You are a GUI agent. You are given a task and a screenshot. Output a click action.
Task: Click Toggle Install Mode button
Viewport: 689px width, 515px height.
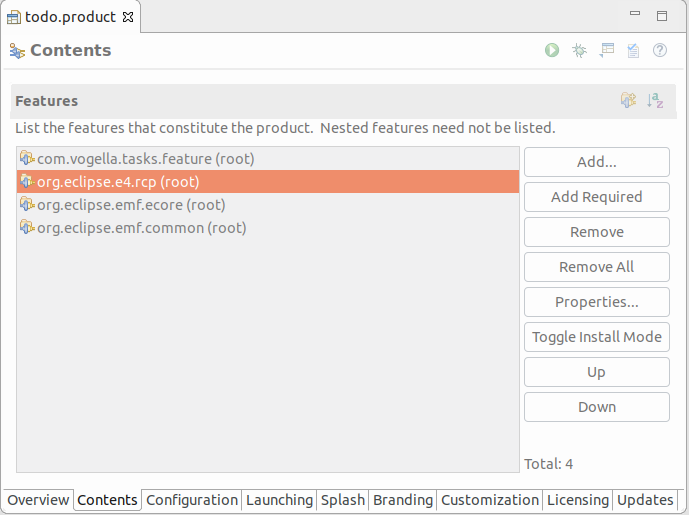point(596,337)
